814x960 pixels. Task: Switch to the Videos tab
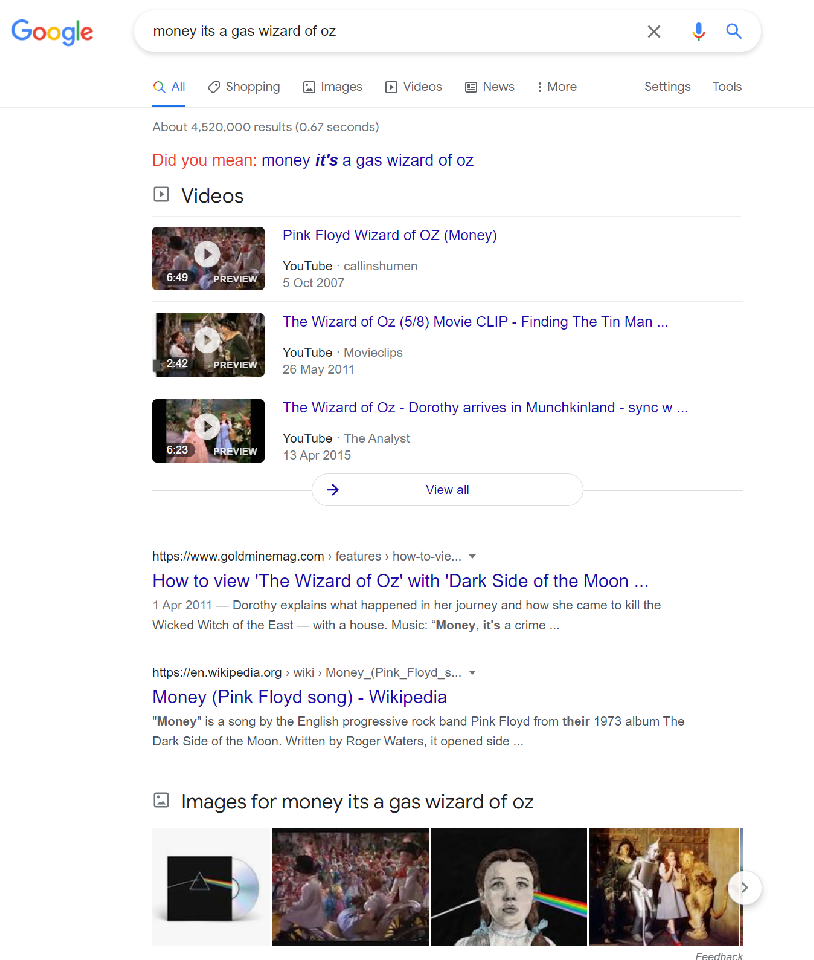point(413,87)
